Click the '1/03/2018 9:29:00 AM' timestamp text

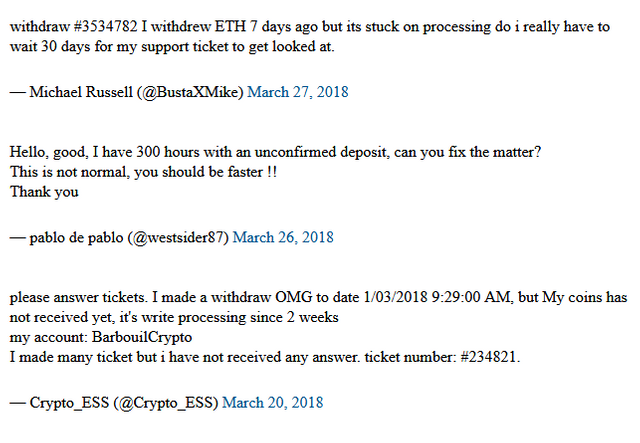(x=436, y=297)
